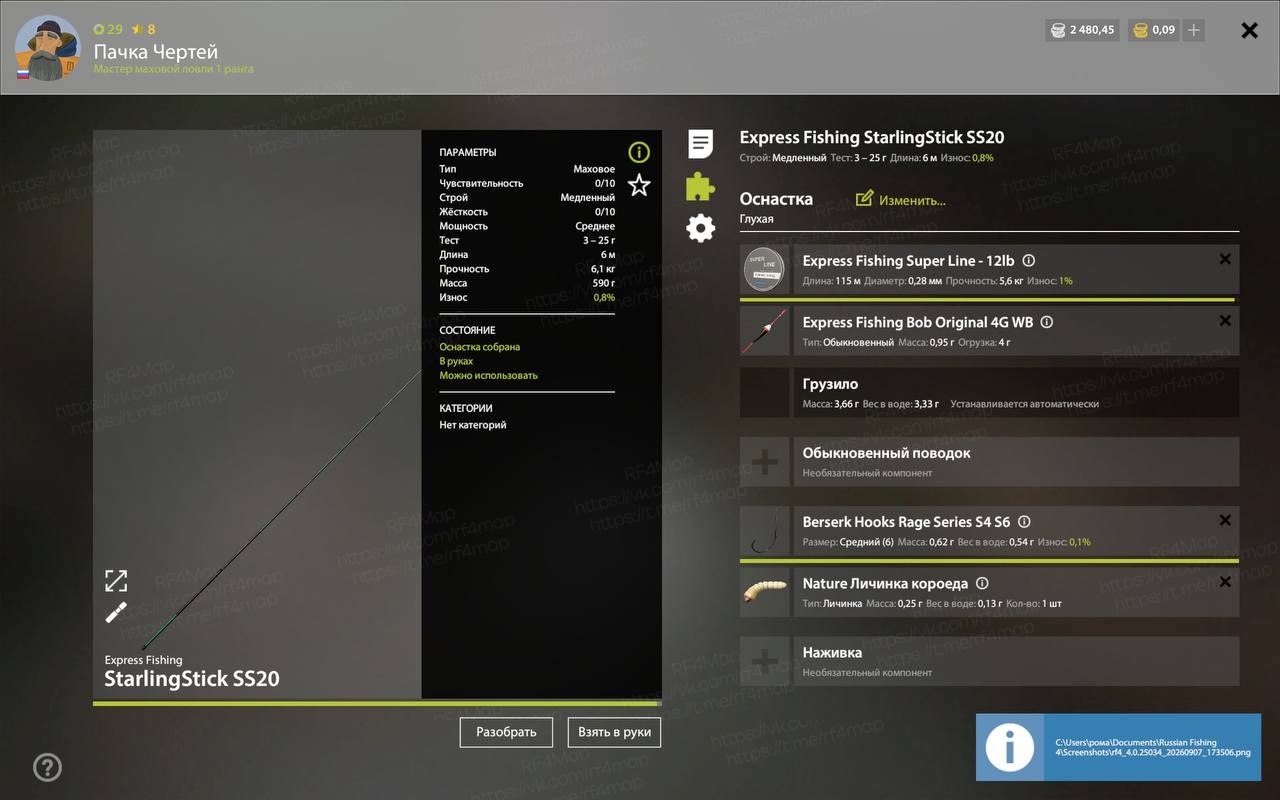Click the Маховое type value
1280x800 pixels.
[594, 169]
